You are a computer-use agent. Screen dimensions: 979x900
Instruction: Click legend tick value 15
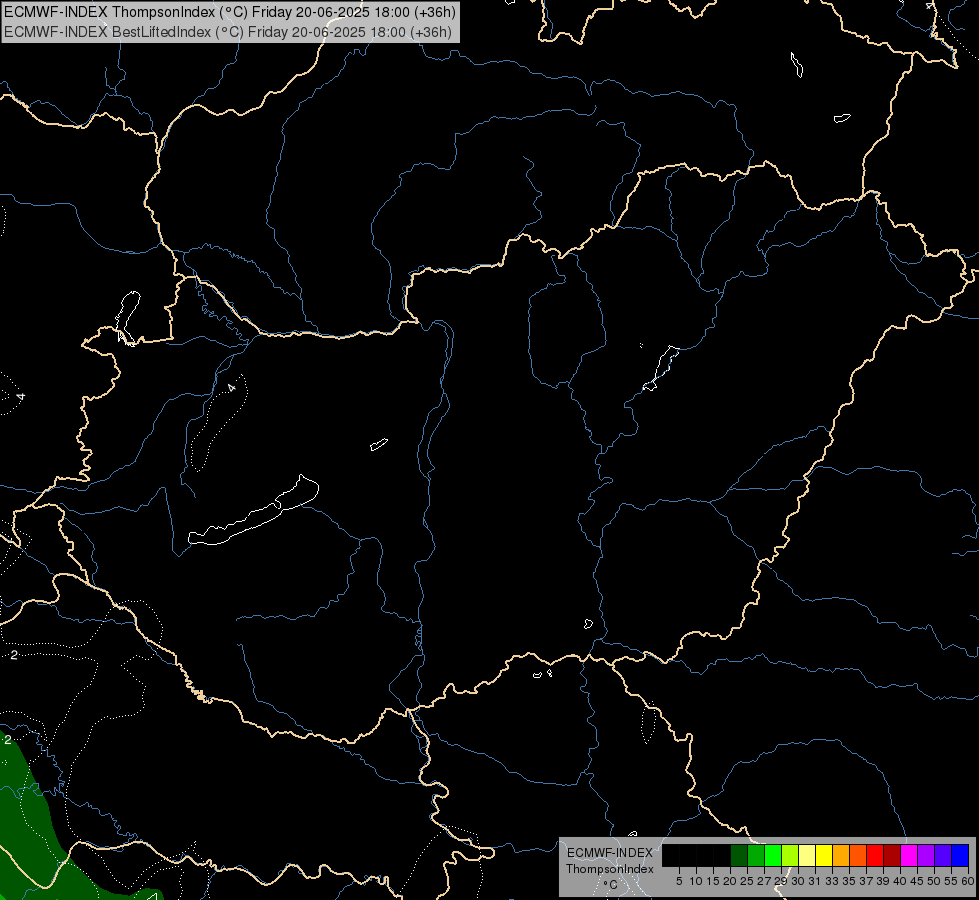pyautogui.click(x=713, y=881)
